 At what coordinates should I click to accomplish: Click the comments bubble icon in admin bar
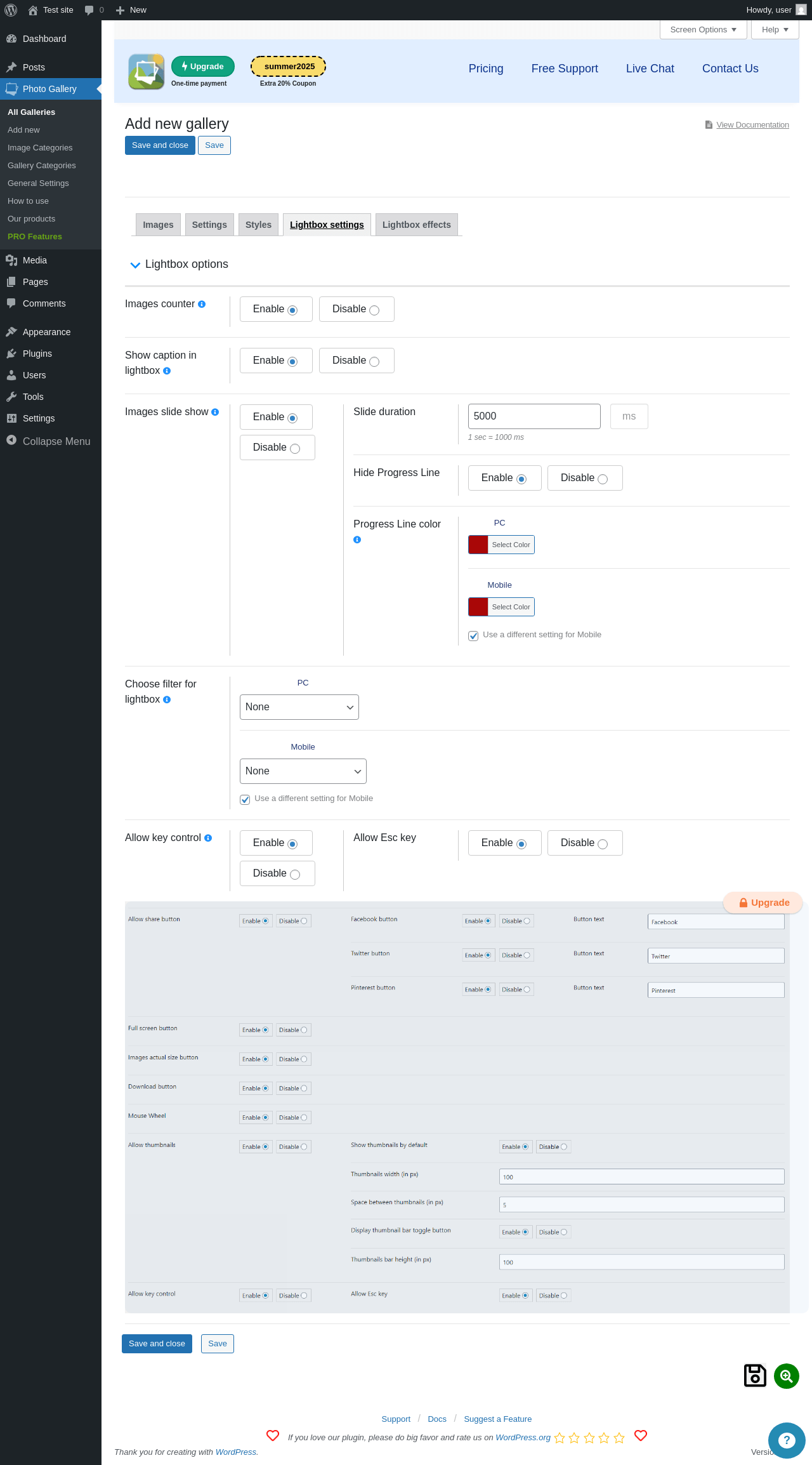[x=89, y=10]
